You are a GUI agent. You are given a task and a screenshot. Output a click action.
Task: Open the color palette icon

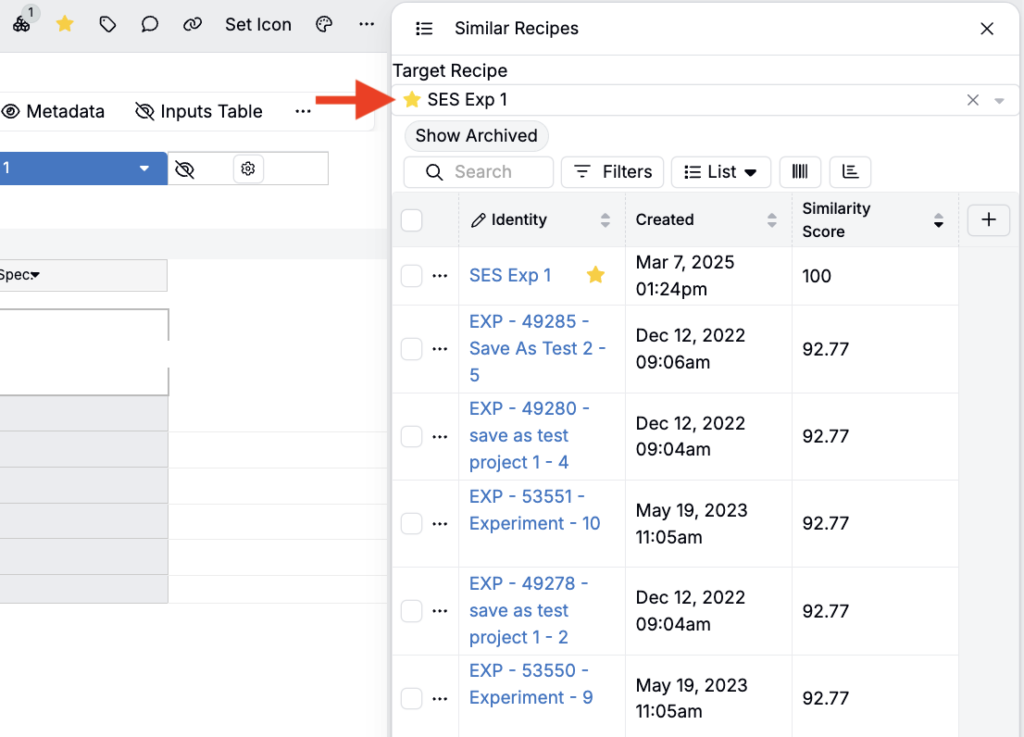324,24
